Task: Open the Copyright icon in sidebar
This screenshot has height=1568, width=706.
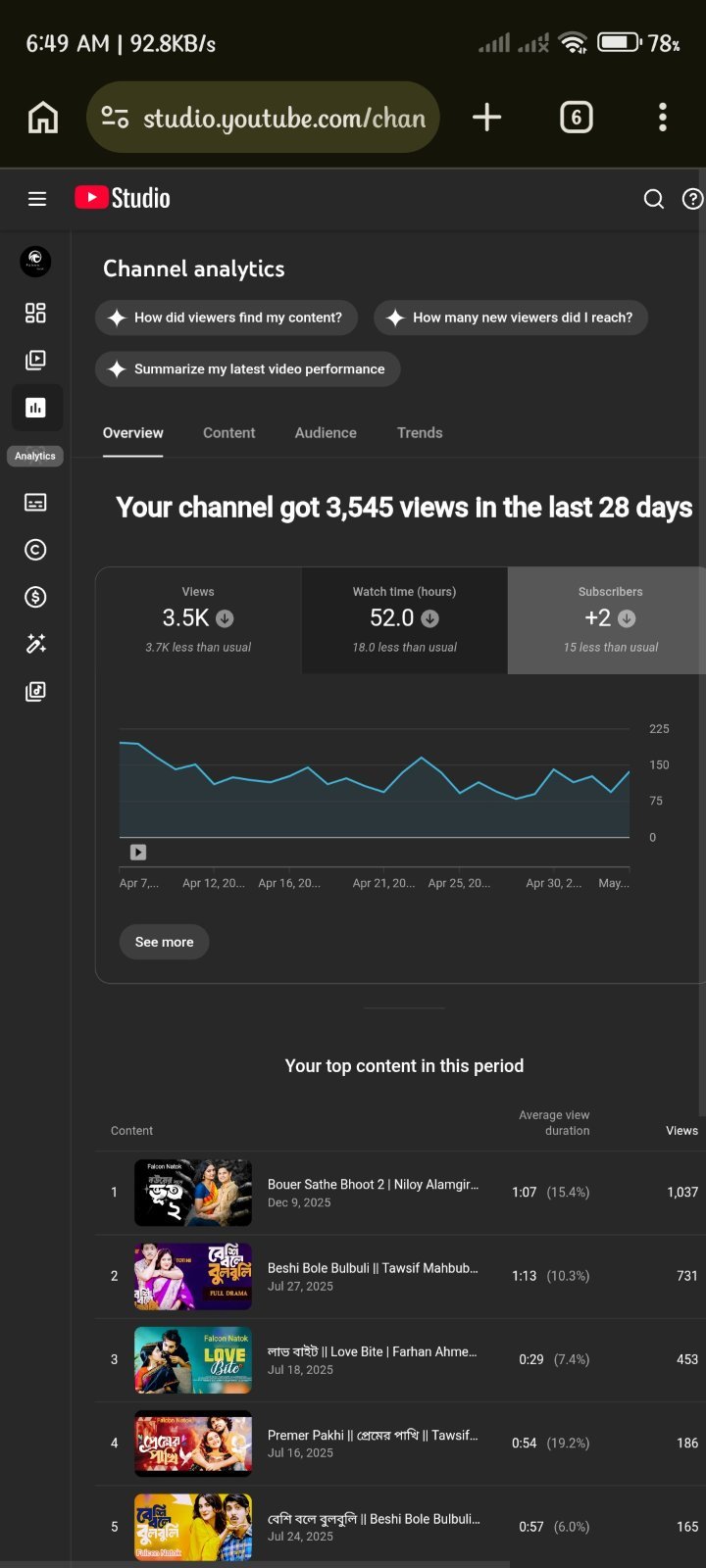Action: click(x=35, y=550)
